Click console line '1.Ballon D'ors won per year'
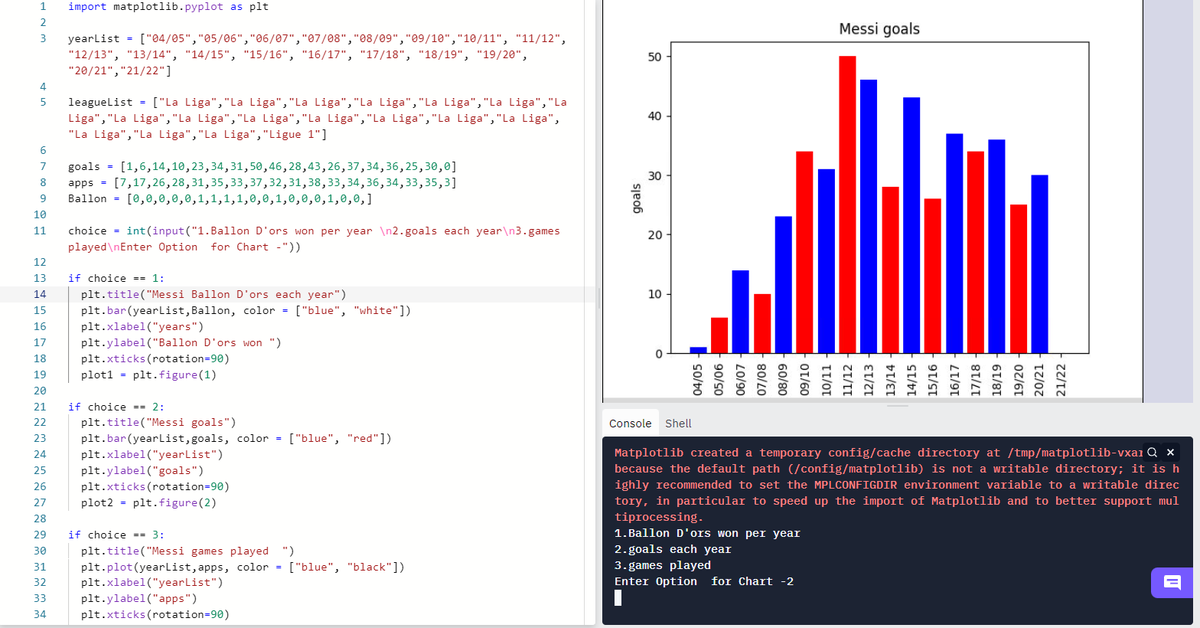 [x=707, y=533]
